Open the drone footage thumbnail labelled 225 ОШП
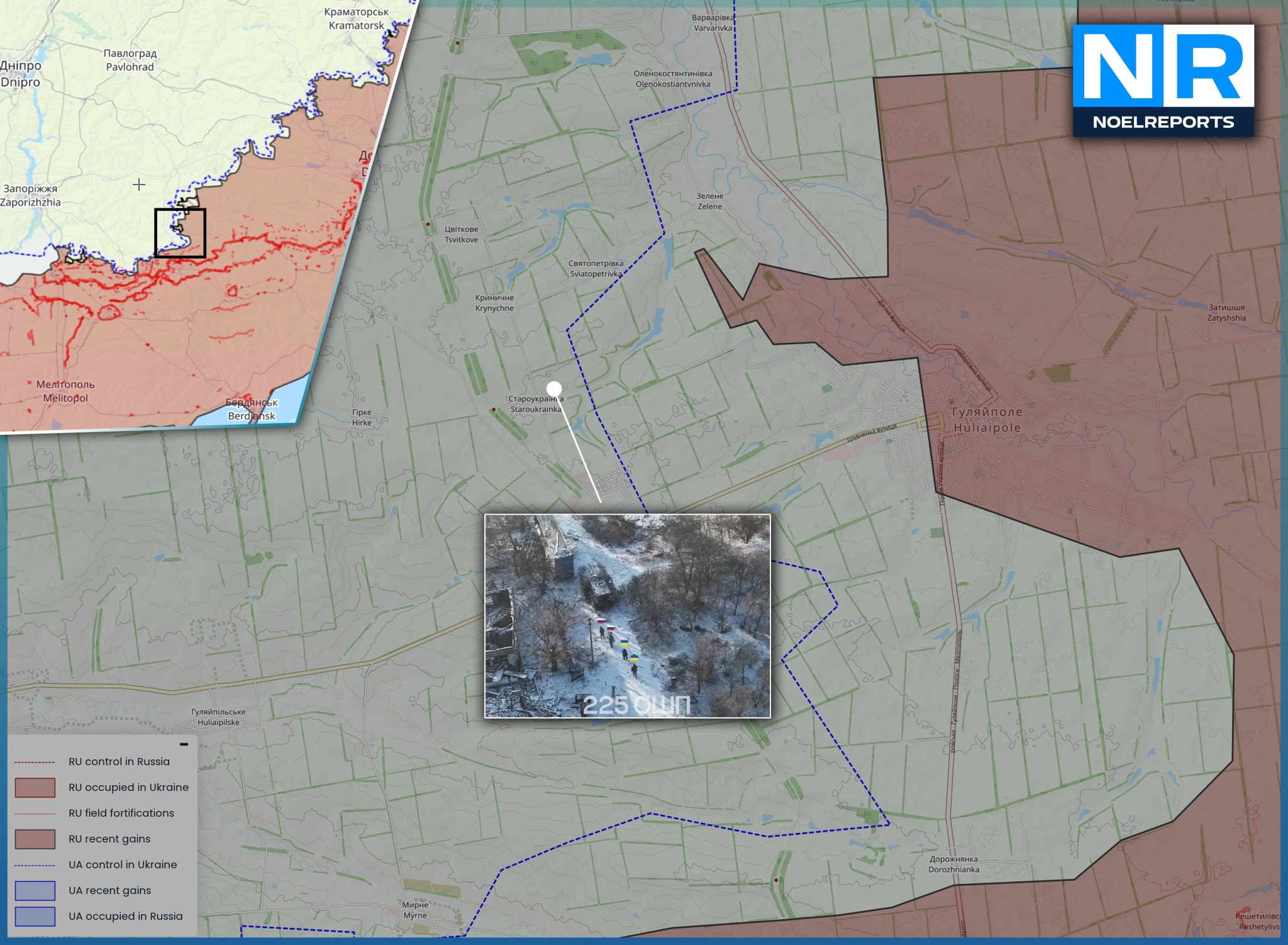 tap(627, 616)
